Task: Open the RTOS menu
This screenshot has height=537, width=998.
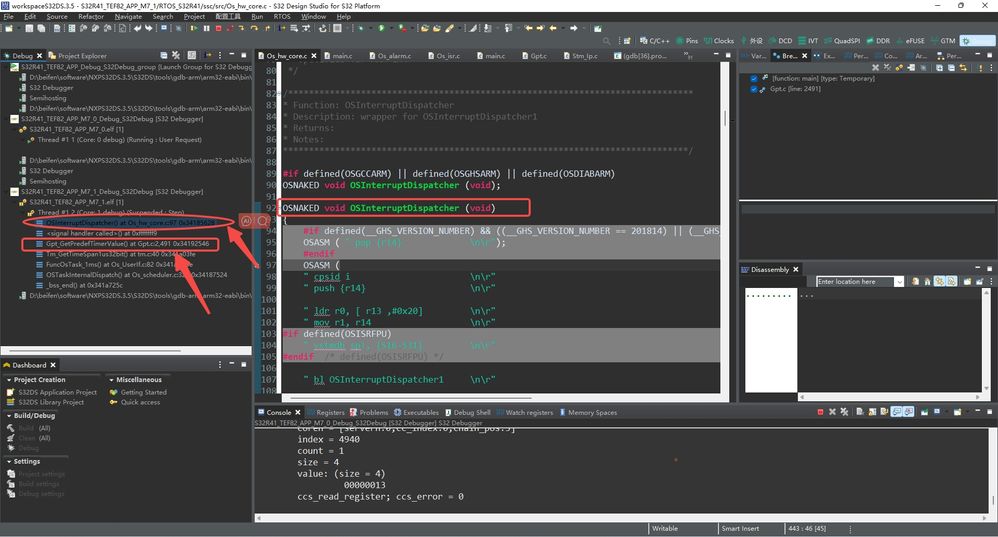Action: tap(282, 17)
